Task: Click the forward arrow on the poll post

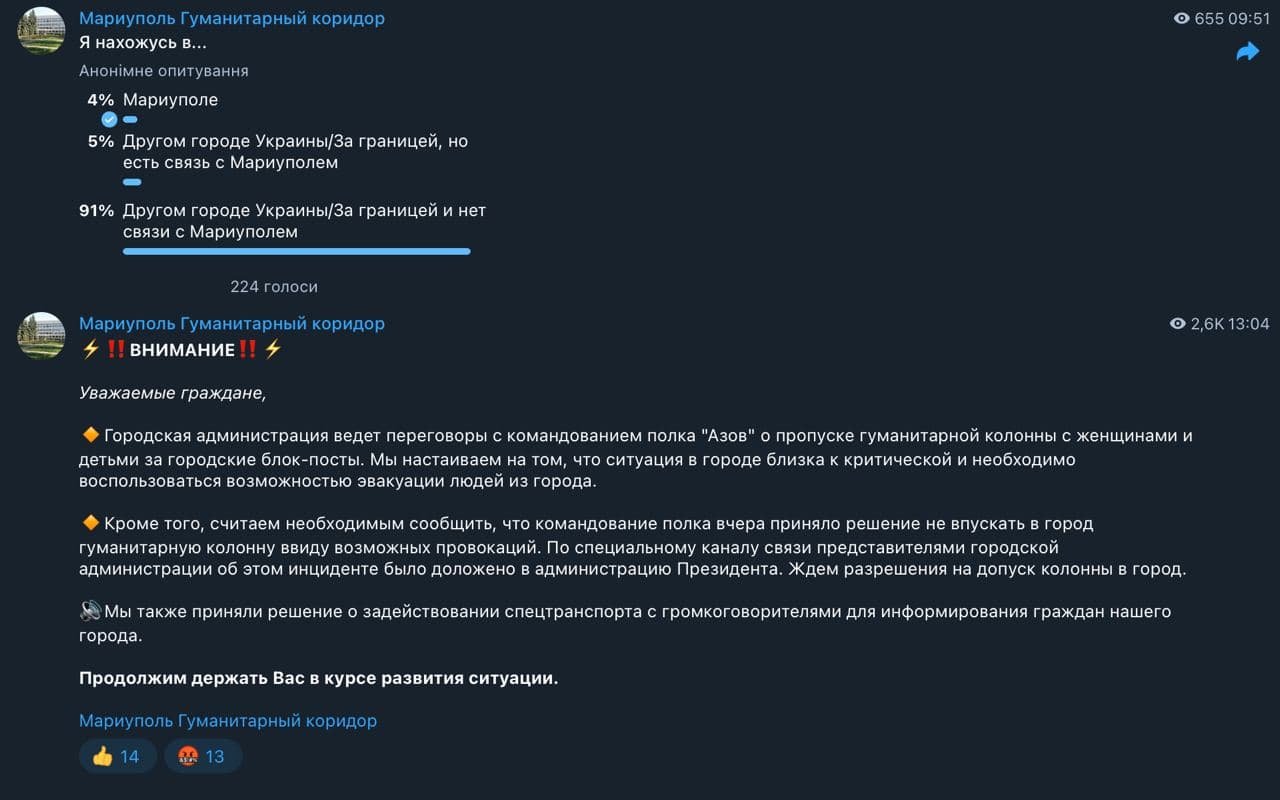Action: [x=1247, y=52]
